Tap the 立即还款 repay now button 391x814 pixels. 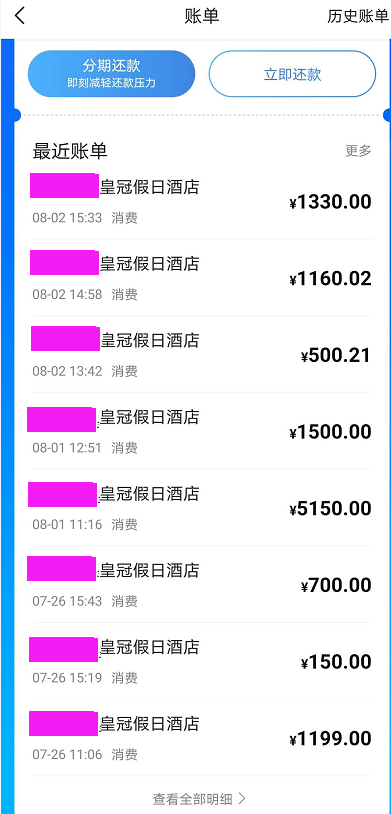pyautogui.click(x=292, y=74)
